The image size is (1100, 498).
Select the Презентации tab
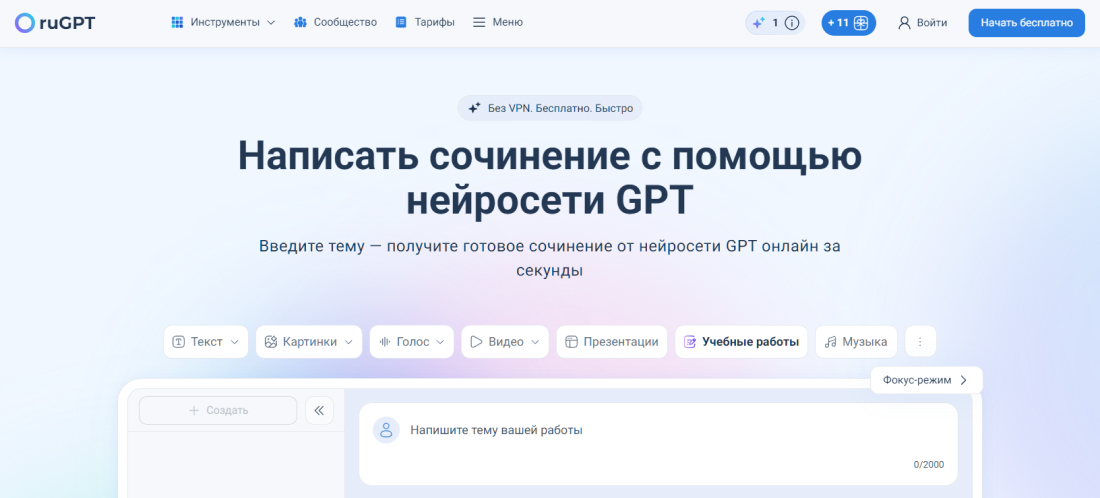[x=611, y=342]
